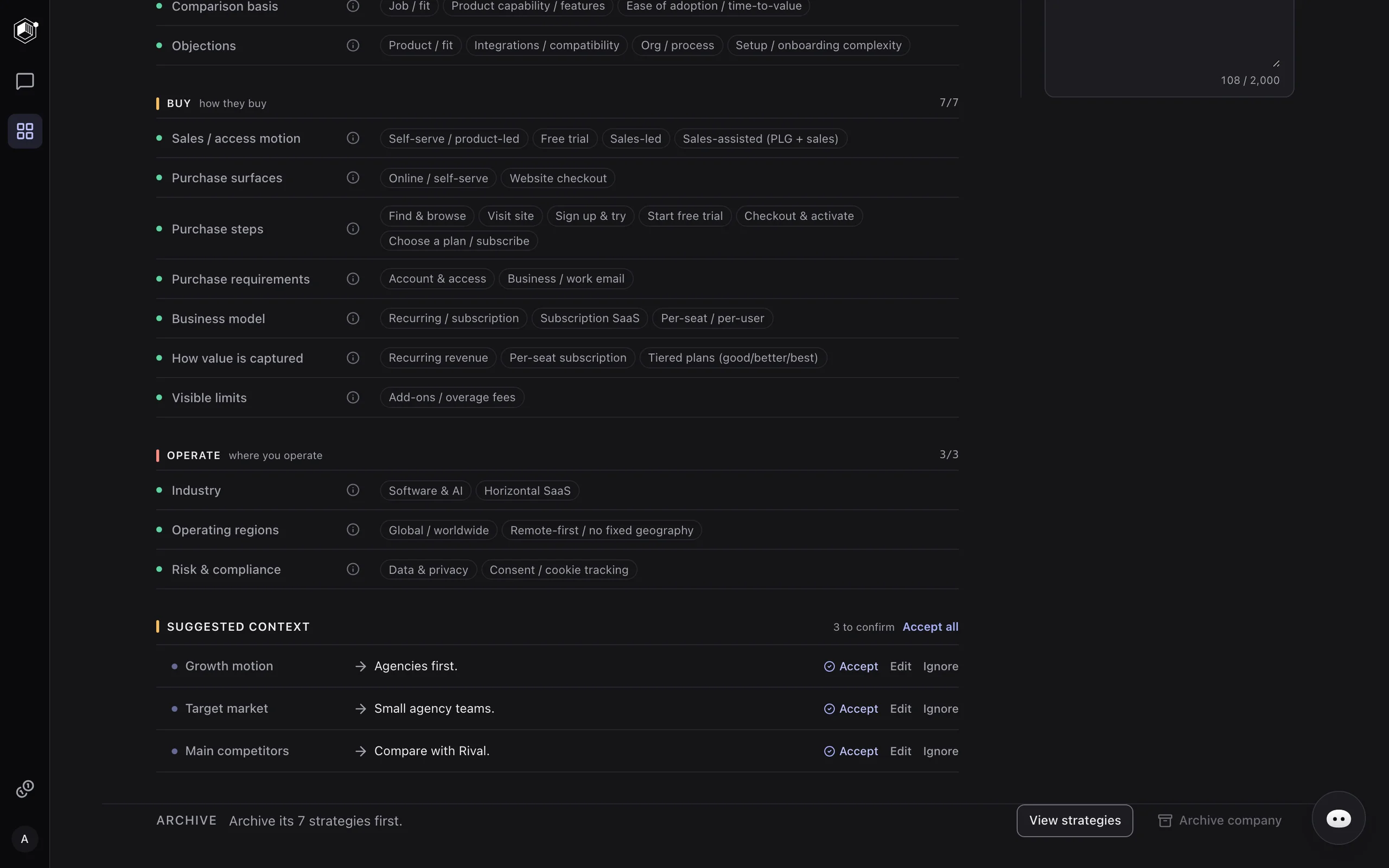Image resolution: width=1389 pixels, height=868 pixels.
Task: Click the Global / worldwide tag
Action: click(x=438, y=531)
